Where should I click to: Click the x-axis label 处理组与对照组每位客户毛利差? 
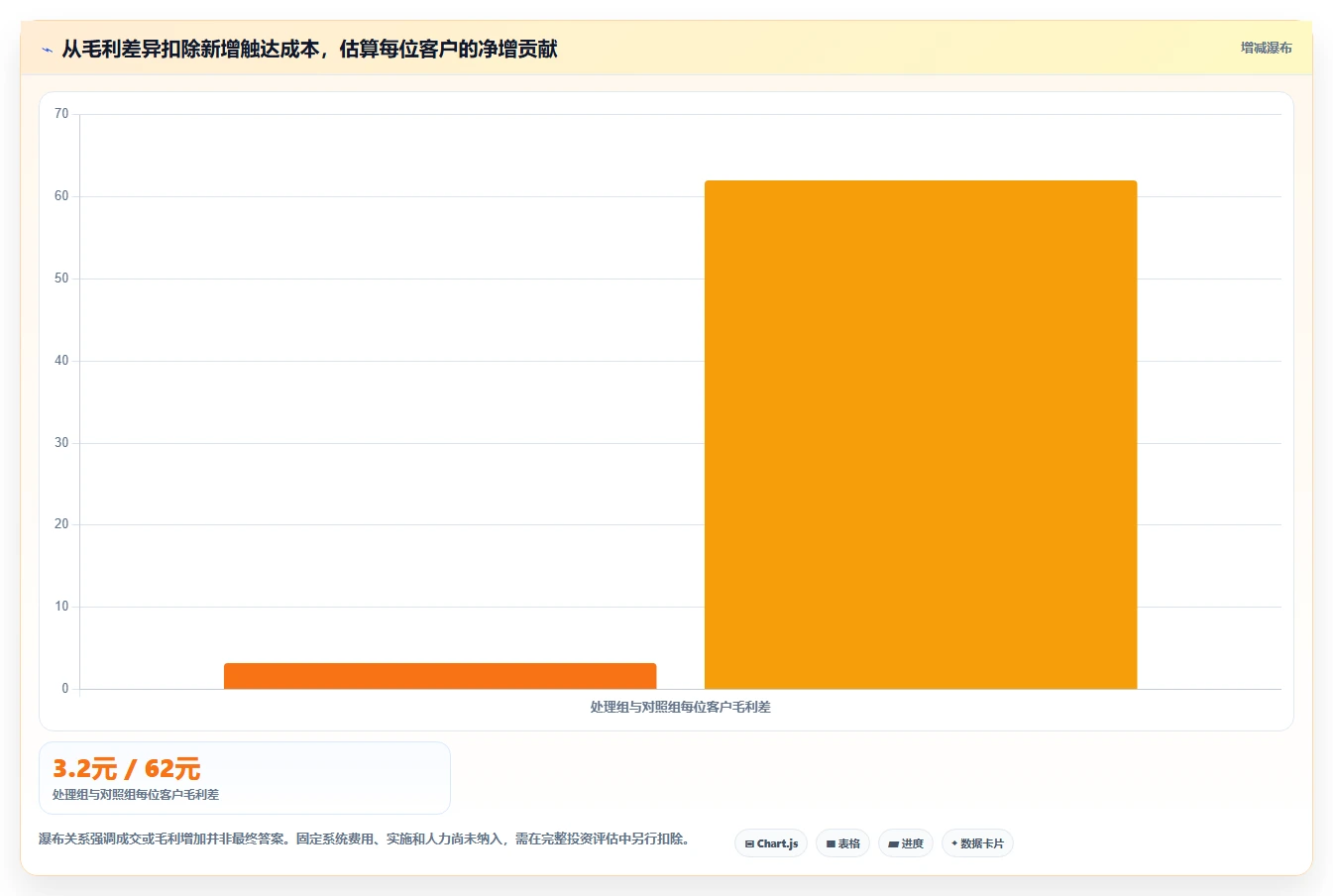pyautogui.click(x=681, y=707)
